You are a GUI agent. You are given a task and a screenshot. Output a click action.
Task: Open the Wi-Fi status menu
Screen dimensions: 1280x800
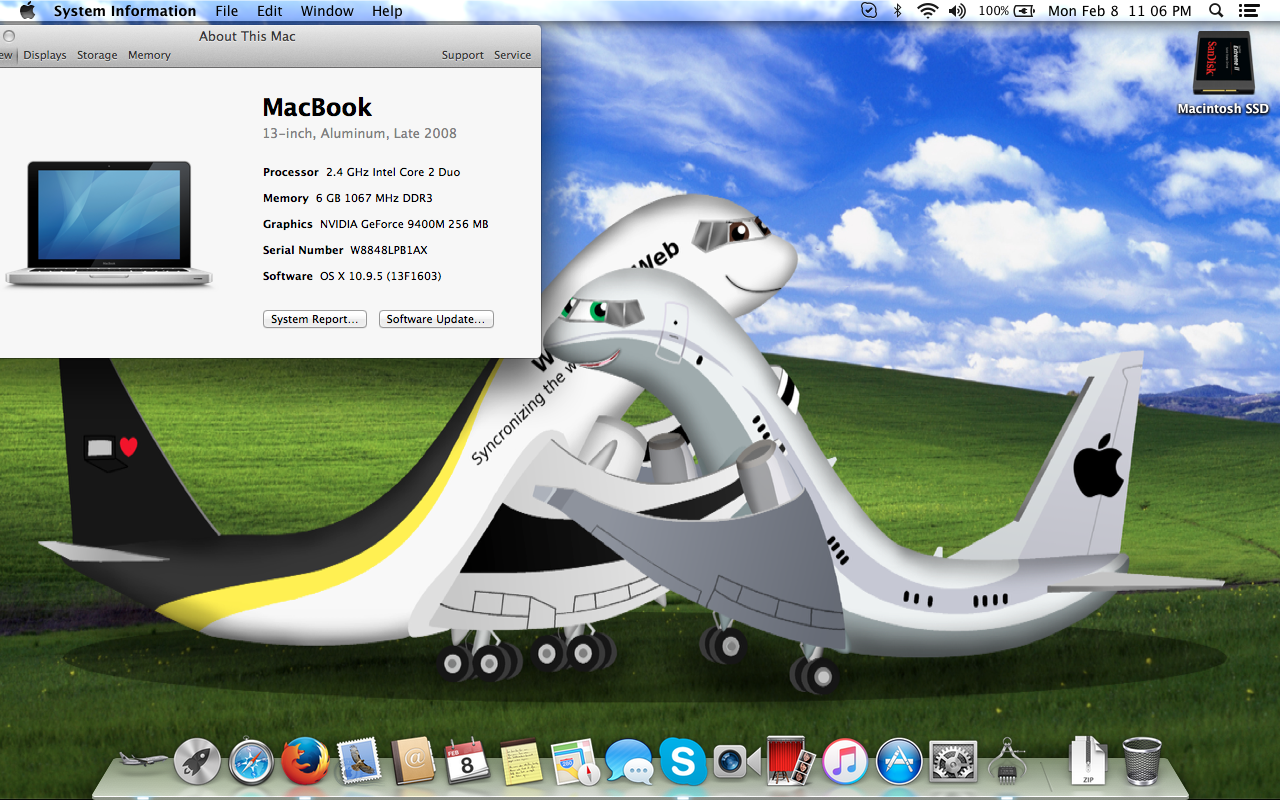[928, 11]
